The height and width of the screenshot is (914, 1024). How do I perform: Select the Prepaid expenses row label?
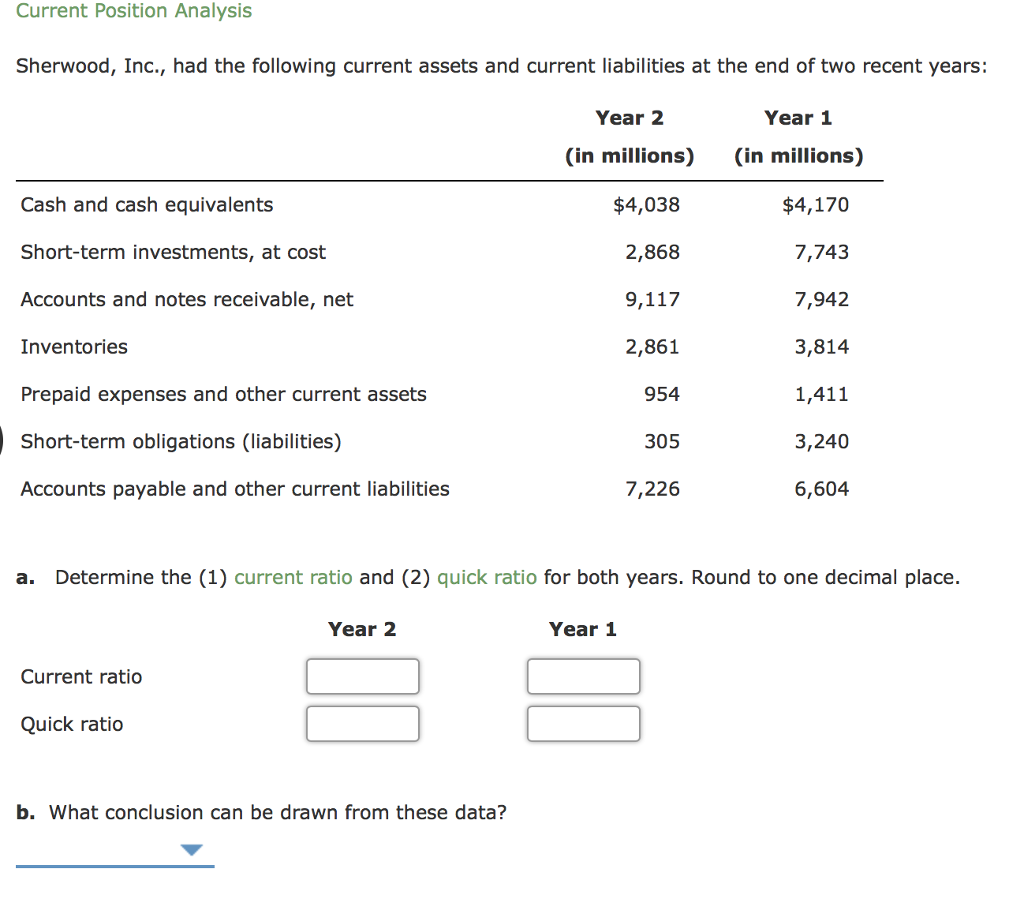pos(223,394)
